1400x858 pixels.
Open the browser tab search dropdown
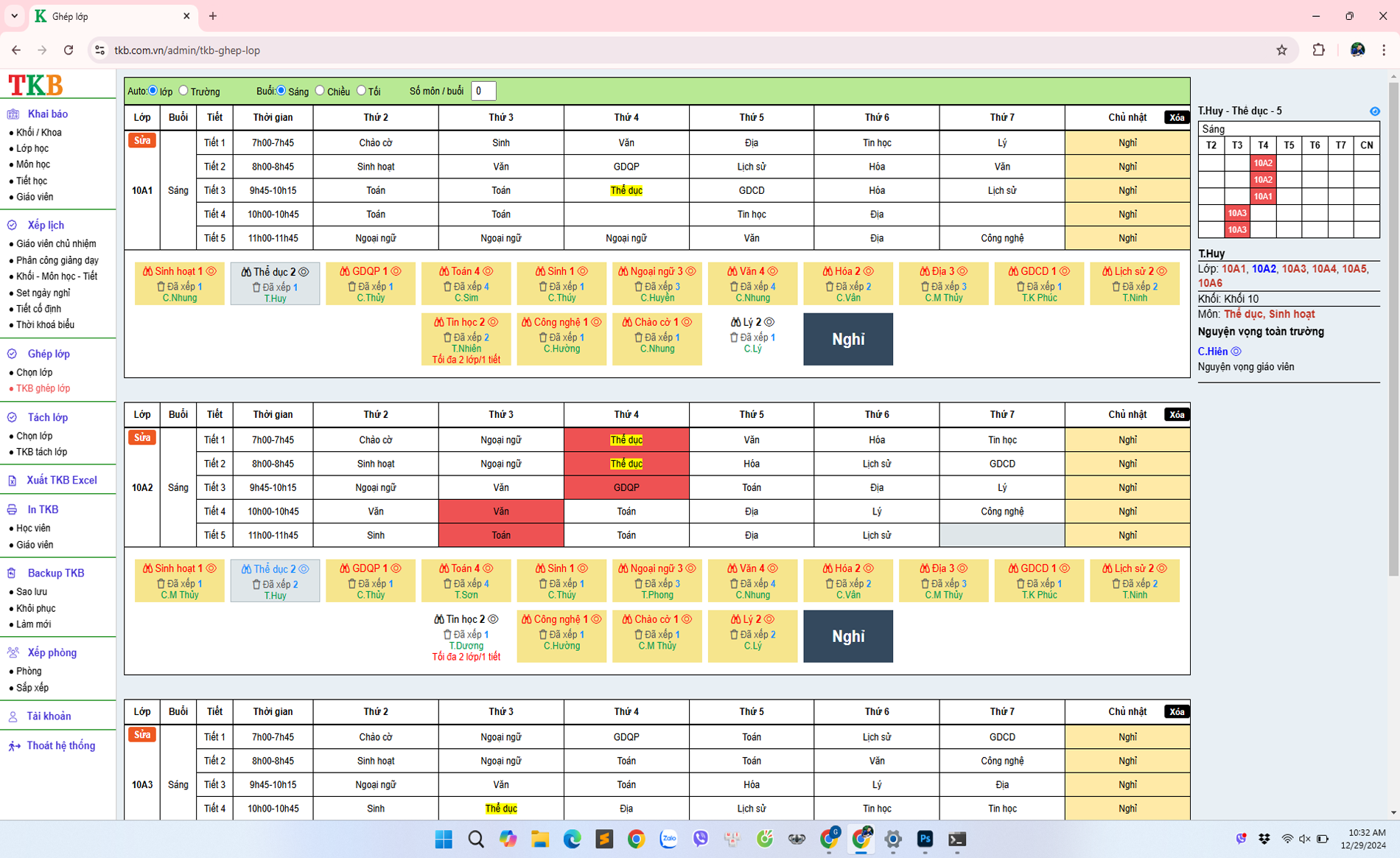point(14,15)
